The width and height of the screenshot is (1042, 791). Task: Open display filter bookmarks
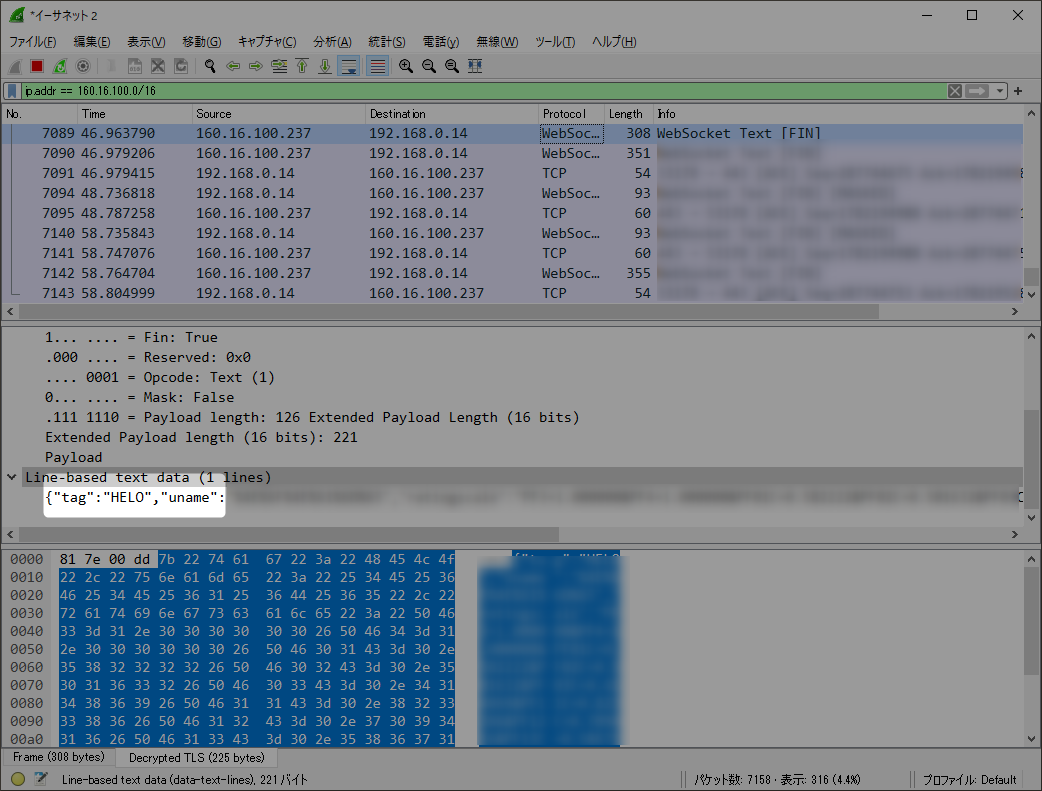tap(12, 90)
